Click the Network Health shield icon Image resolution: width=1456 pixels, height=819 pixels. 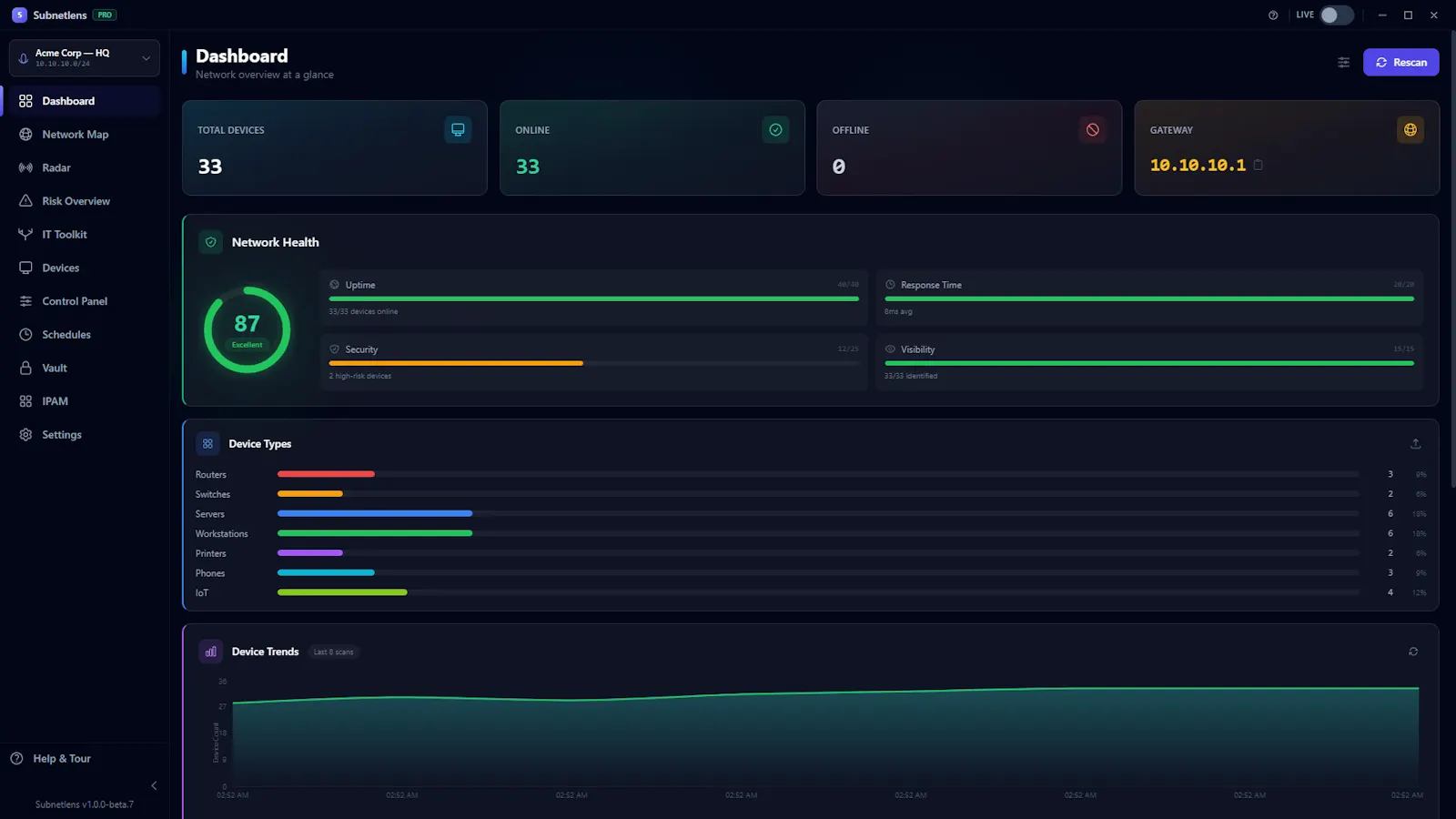coord(210,242)
